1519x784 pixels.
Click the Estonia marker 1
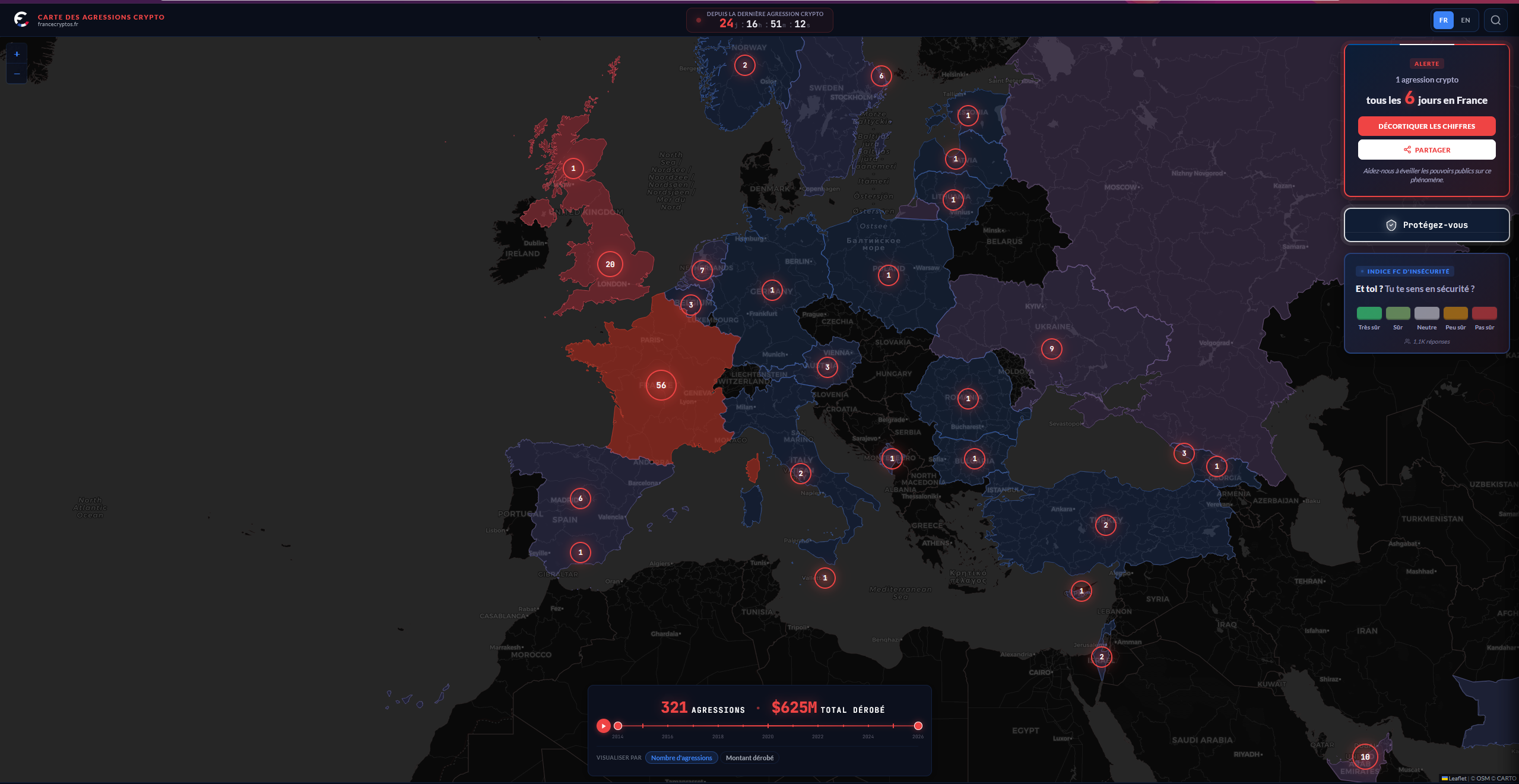pyautogui.click(x=968, y=116)
